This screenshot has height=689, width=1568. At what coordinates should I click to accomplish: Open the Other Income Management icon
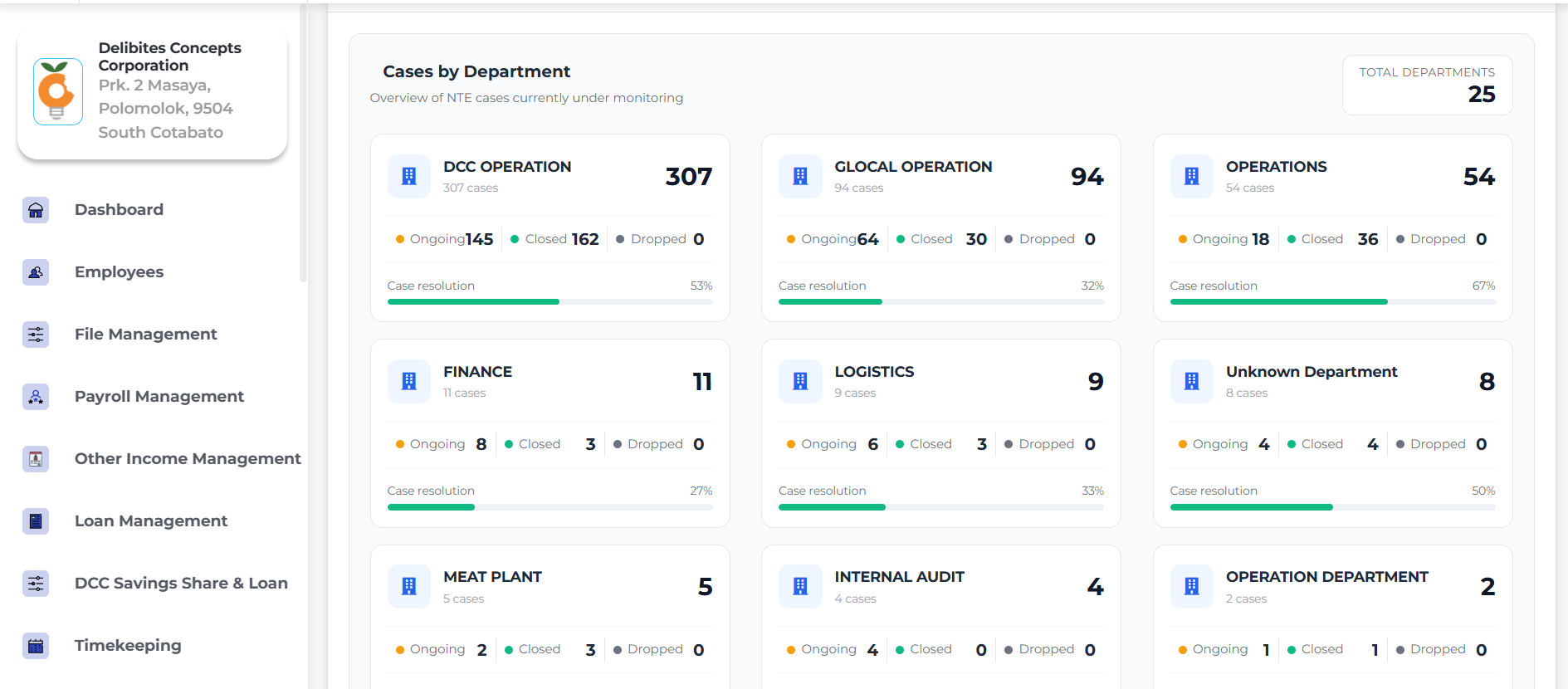pyautogui.click(x=36, y=459)
